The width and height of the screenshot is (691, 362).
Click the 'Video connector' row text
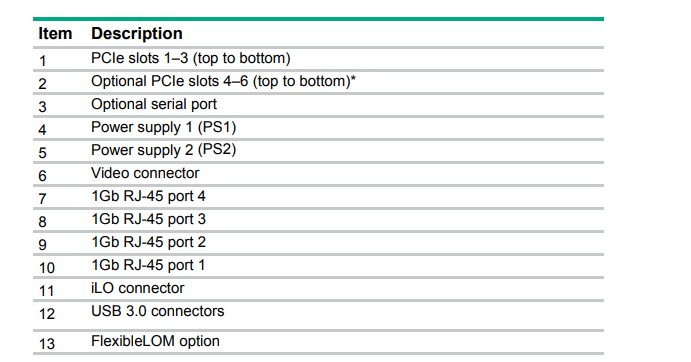click(145, 173)
